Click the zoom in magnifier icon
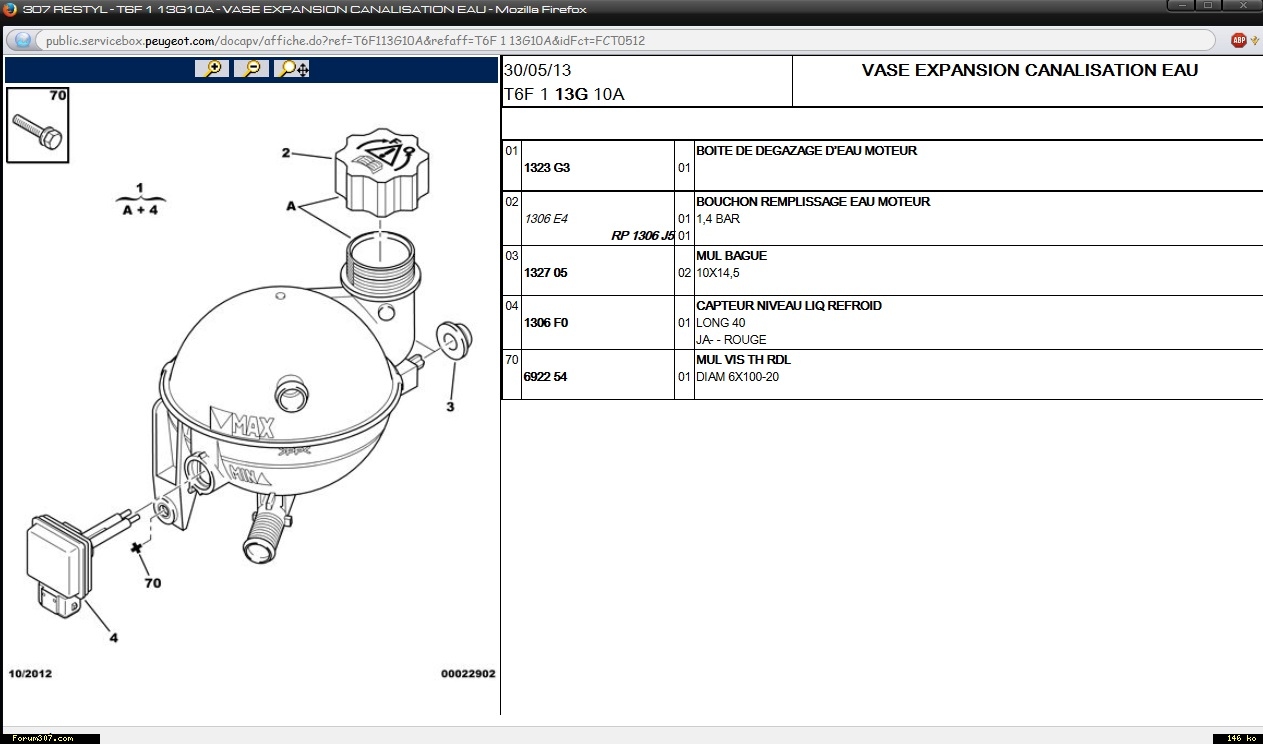This screenshot has width=1263, height=744. click(x=212, y=69)
